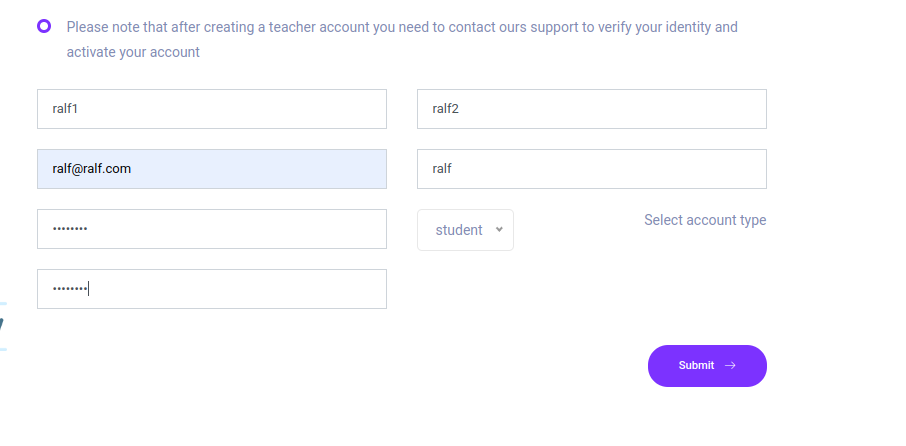The height and width of the screenshot is (446, 906).
Task: Click the masked dots in first password field
Action: coord(70,230)
